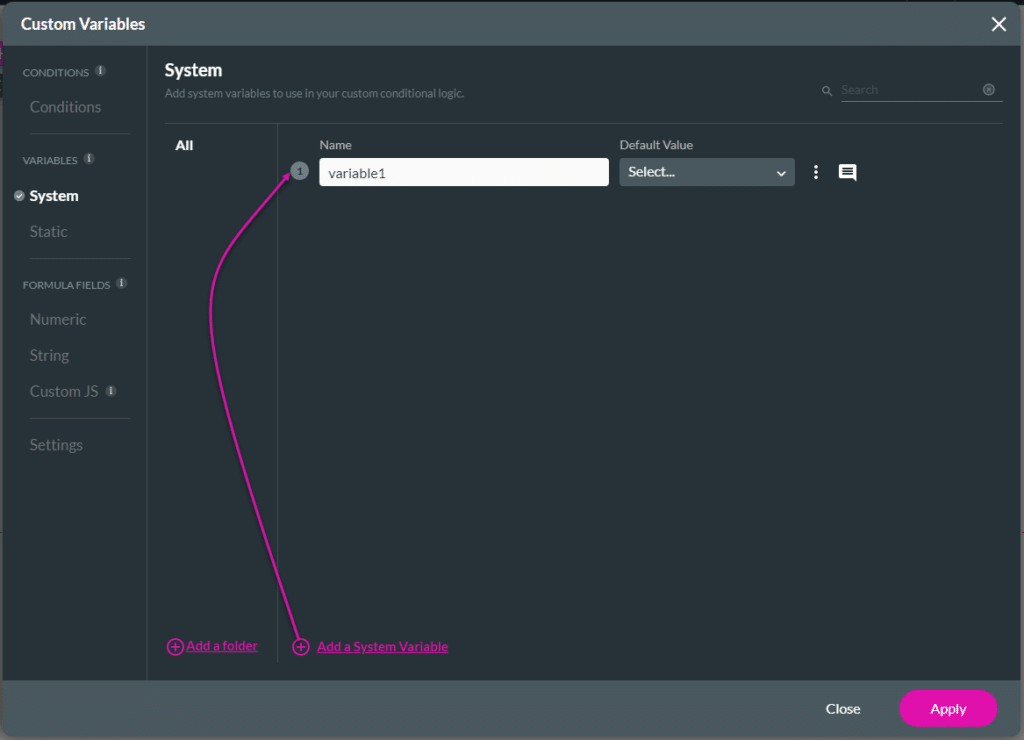
Task: Open the Settings section
Action: point(55,444)
